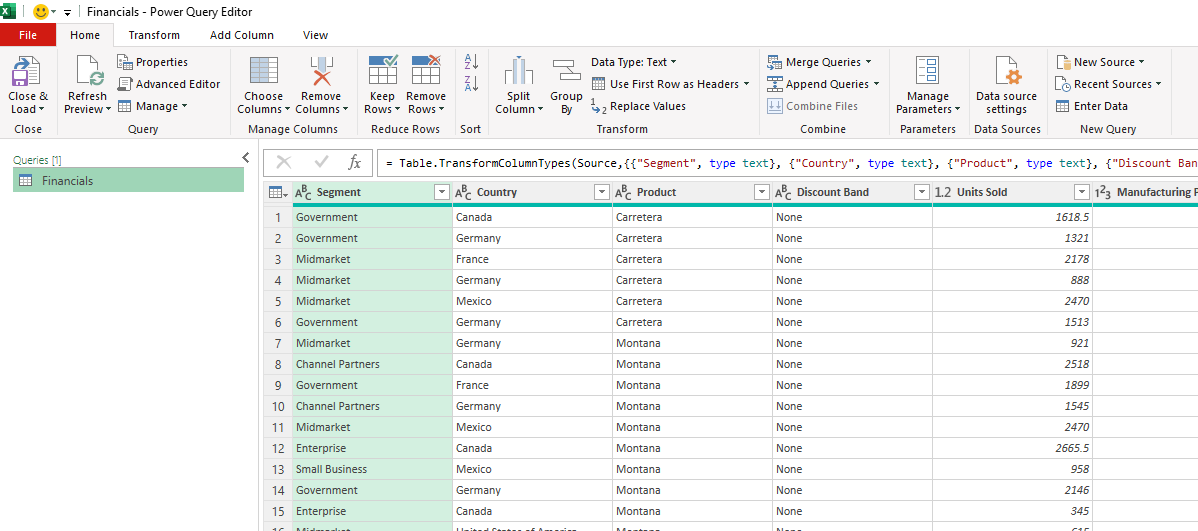Select row number 8
The image size is (1198, 531).
[x=278, y=364]
